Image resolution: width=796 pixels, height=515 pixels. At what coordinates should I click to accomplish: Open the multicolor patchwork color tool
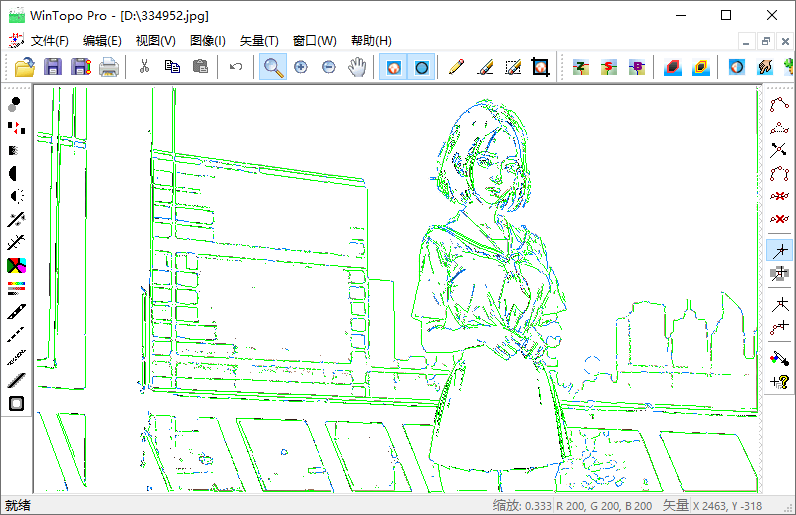16,265
